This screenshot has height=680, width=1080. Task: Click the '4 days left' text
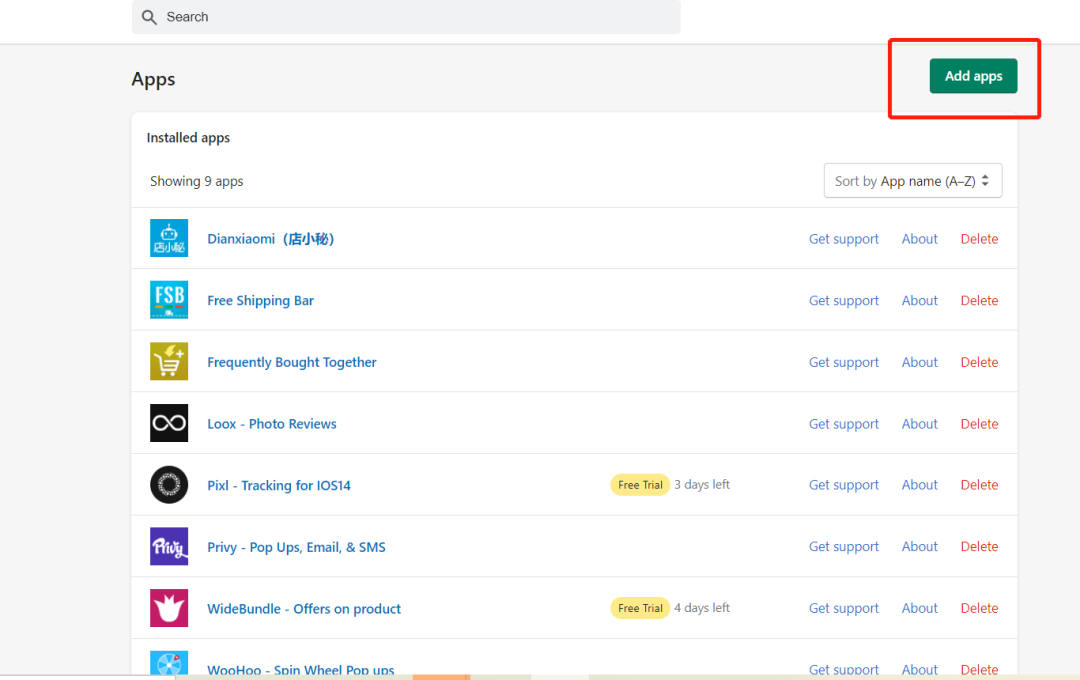(x=702, y=608)
